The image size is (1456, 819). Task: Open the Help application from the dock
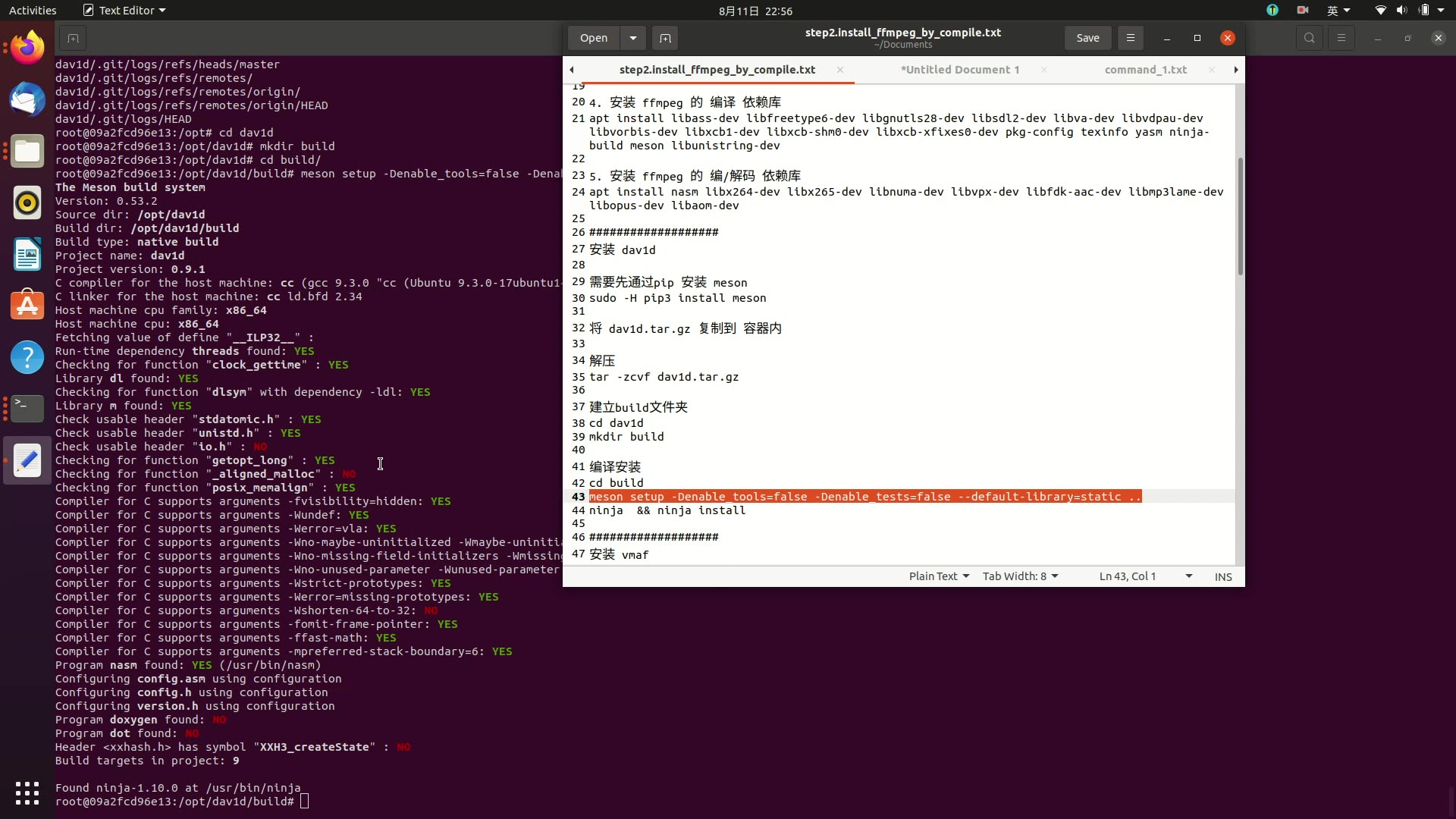pyautogui.click(x=27, y=356)
